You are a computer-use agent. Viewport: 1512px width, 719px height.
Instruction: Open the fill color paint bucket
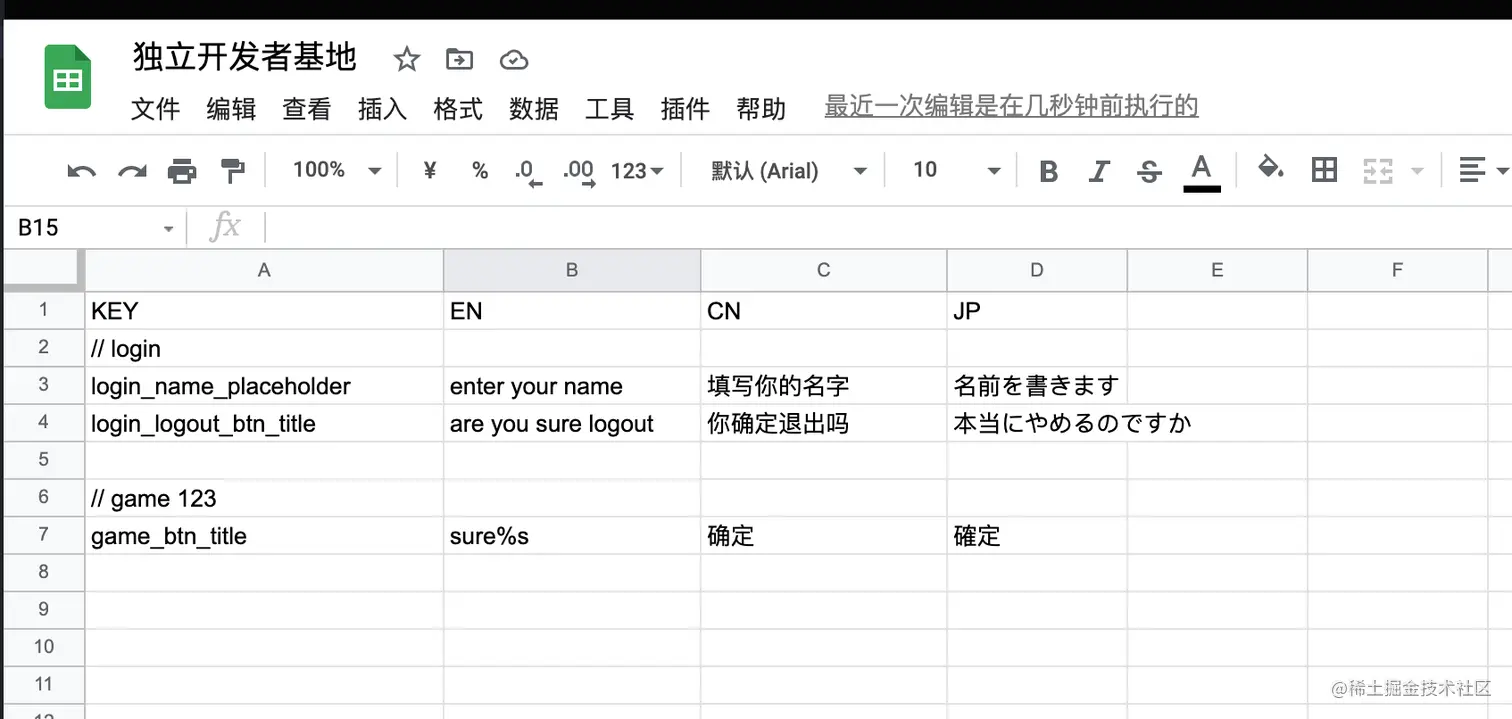pos(1270,169)
